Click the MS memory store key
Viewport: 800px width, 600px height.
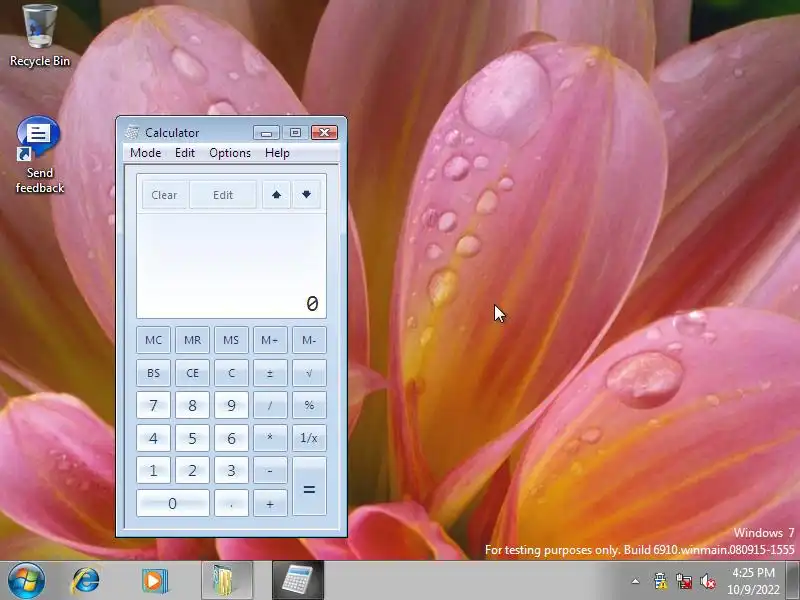pyautogui.click(x=231, y=340)
